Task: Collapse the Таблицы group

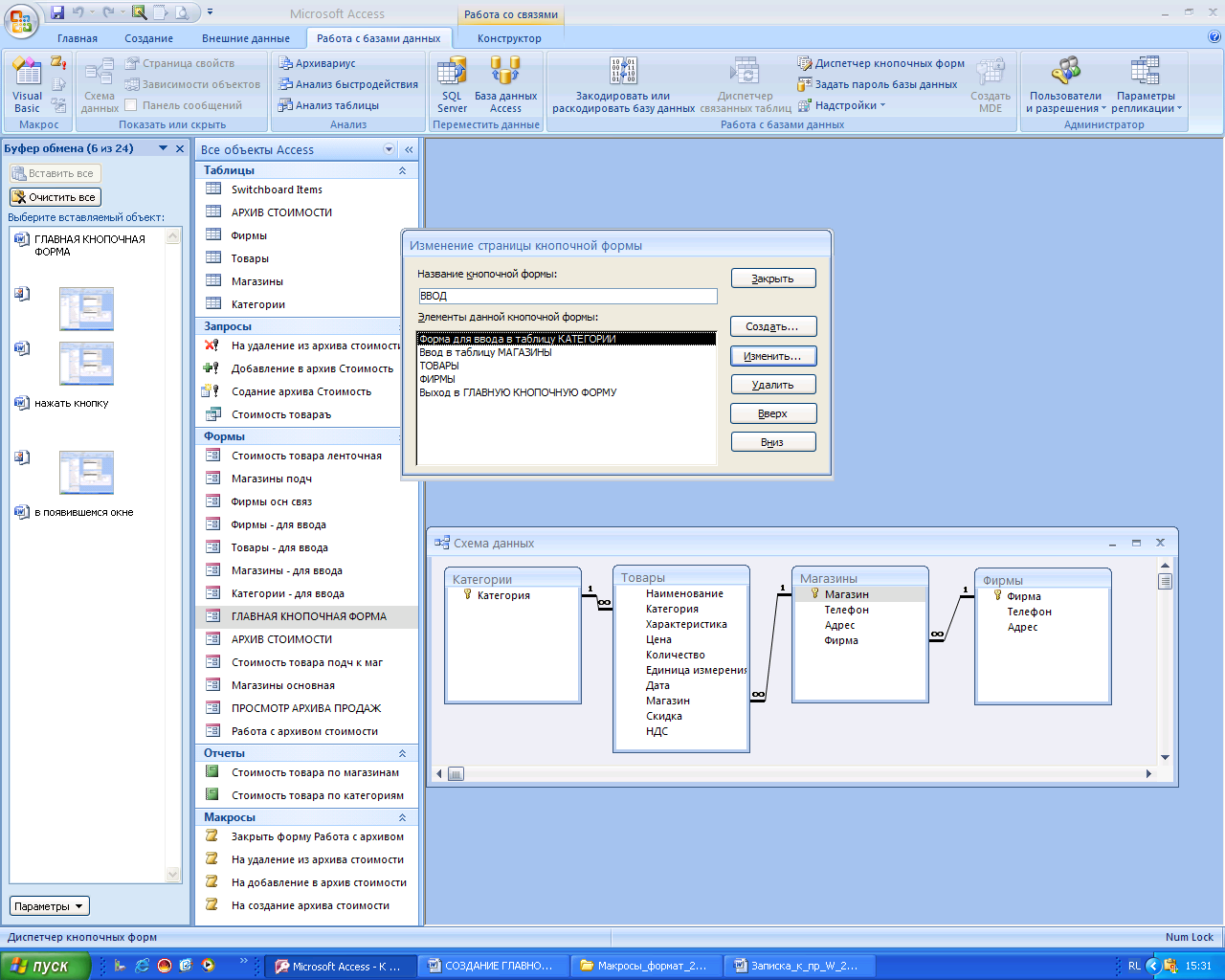Action: 402,170
